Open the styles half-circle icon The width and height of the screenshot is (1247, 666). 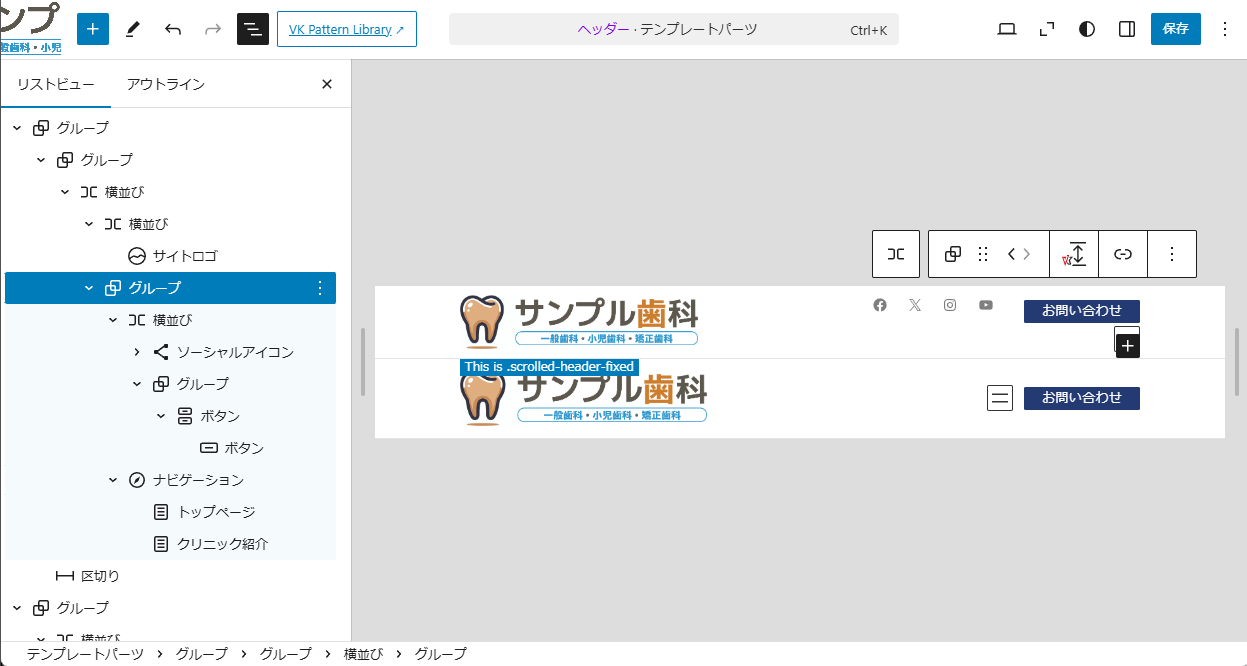(1087, 29)
